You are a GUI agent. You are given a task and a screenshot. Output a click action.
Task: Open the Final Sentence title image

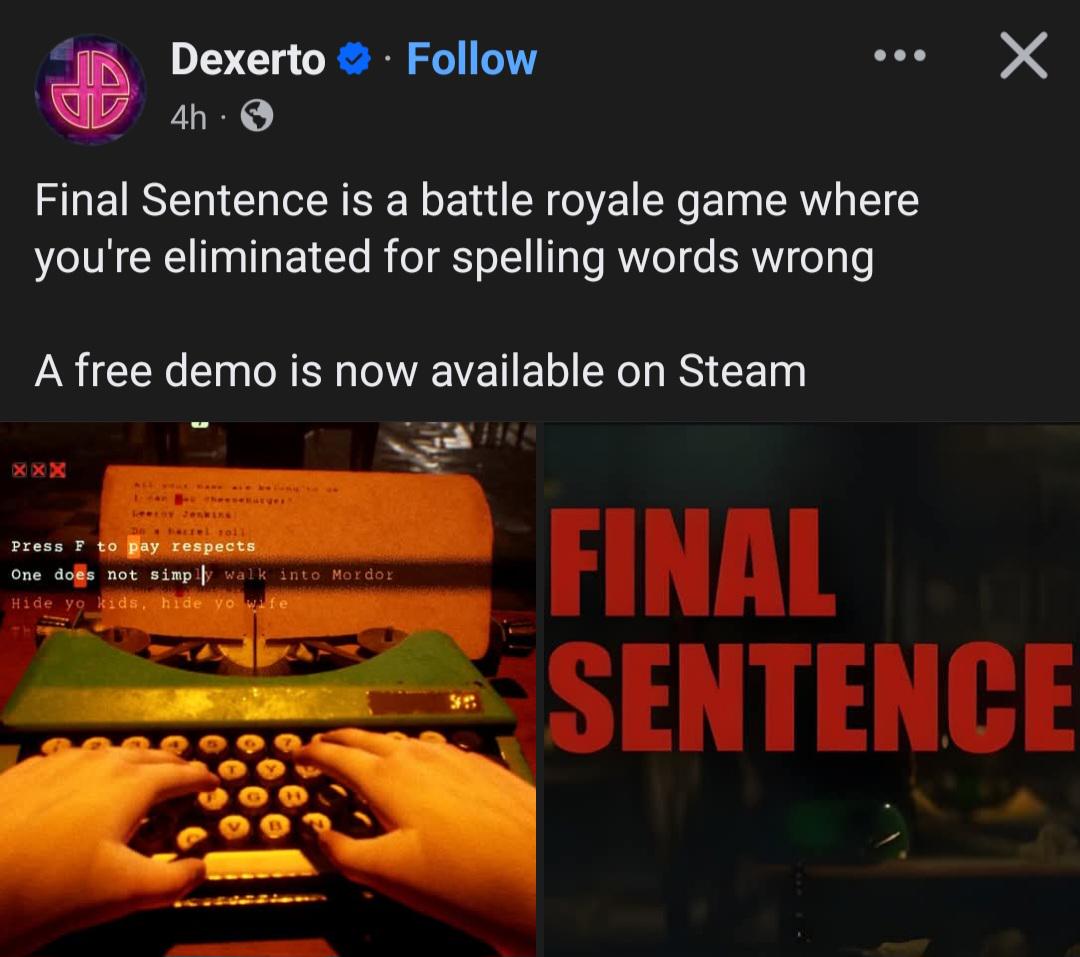click(812, 689)
